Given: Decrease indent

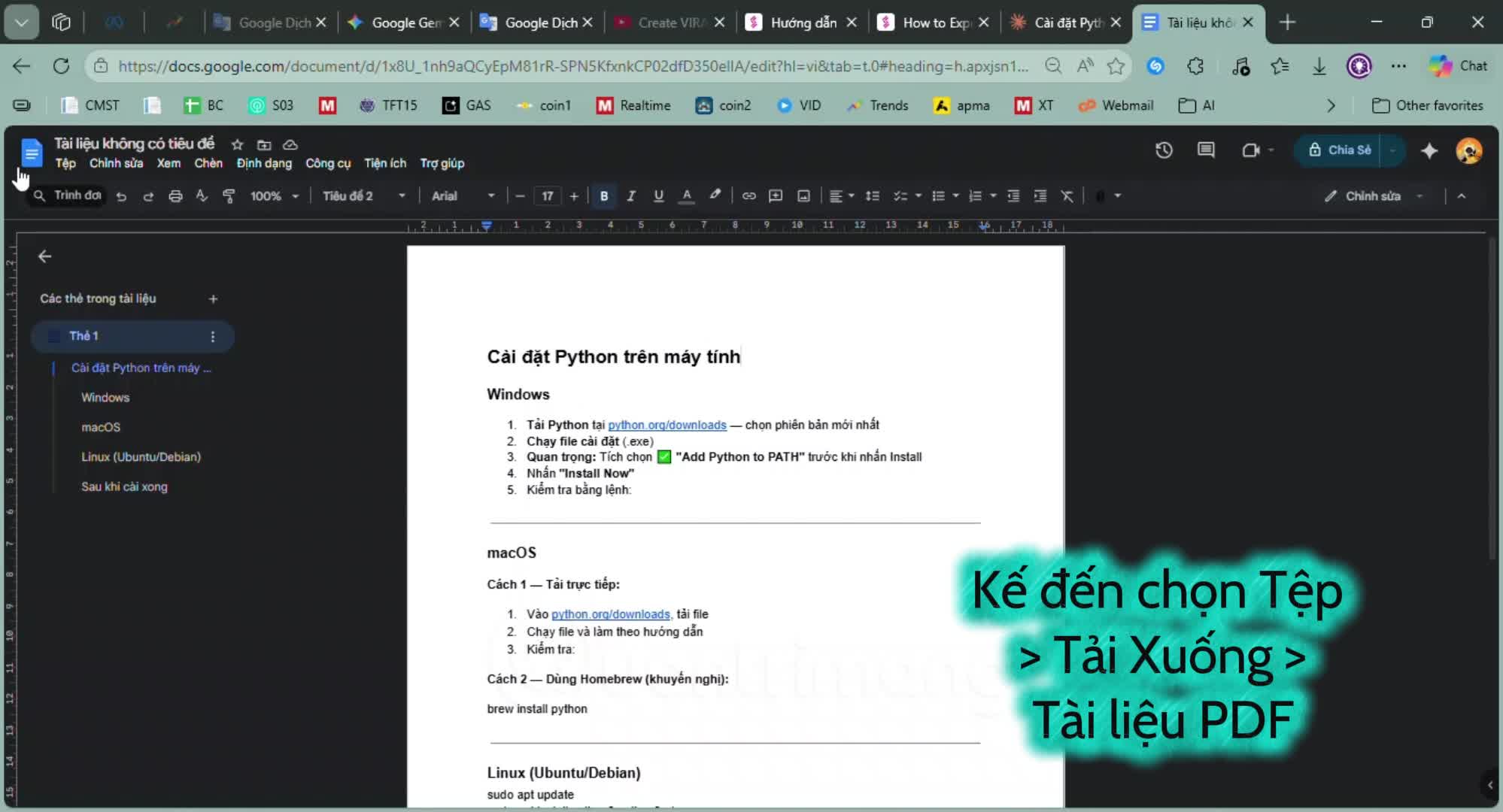Looking at the screenshot, I should (1013, 196).
